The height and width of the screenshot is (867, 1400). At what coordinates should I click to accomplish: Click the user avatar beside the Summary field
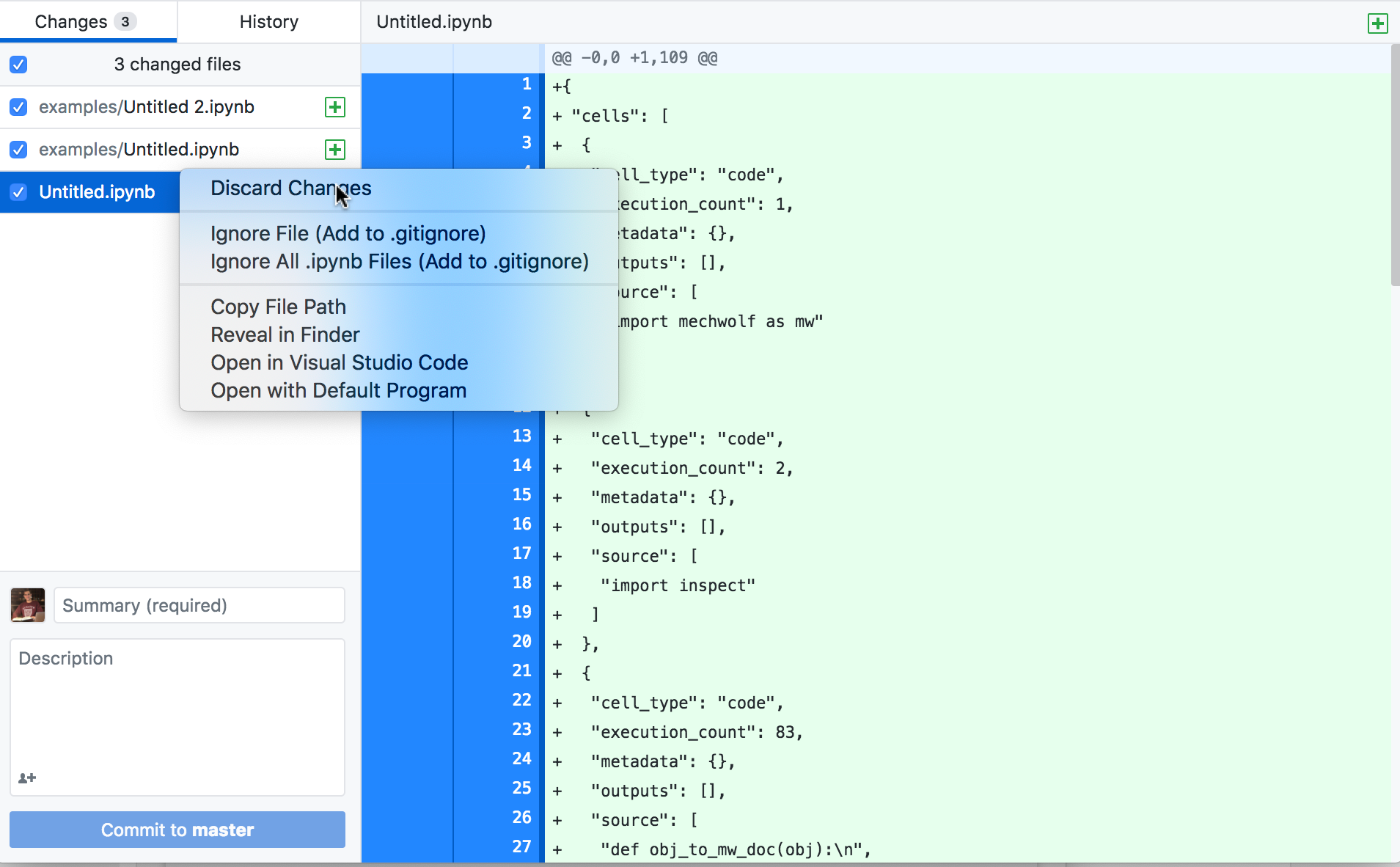click(x=27, y=605)
